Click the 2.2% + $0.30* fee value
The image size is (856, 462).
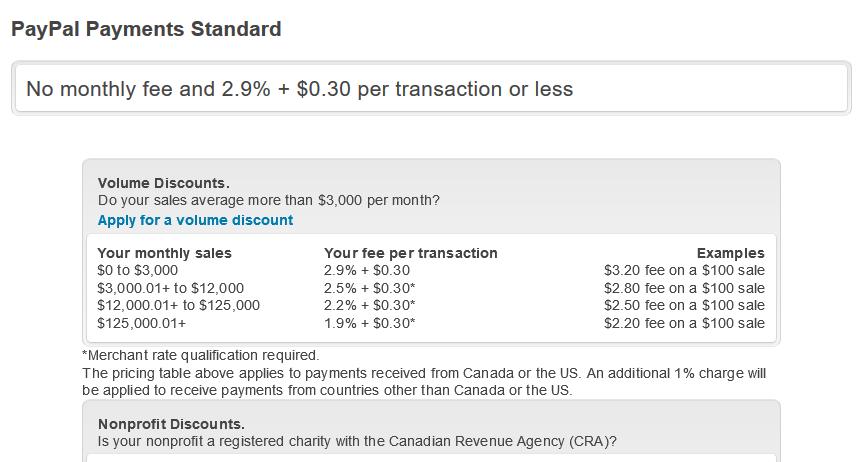tap(370, 305)
